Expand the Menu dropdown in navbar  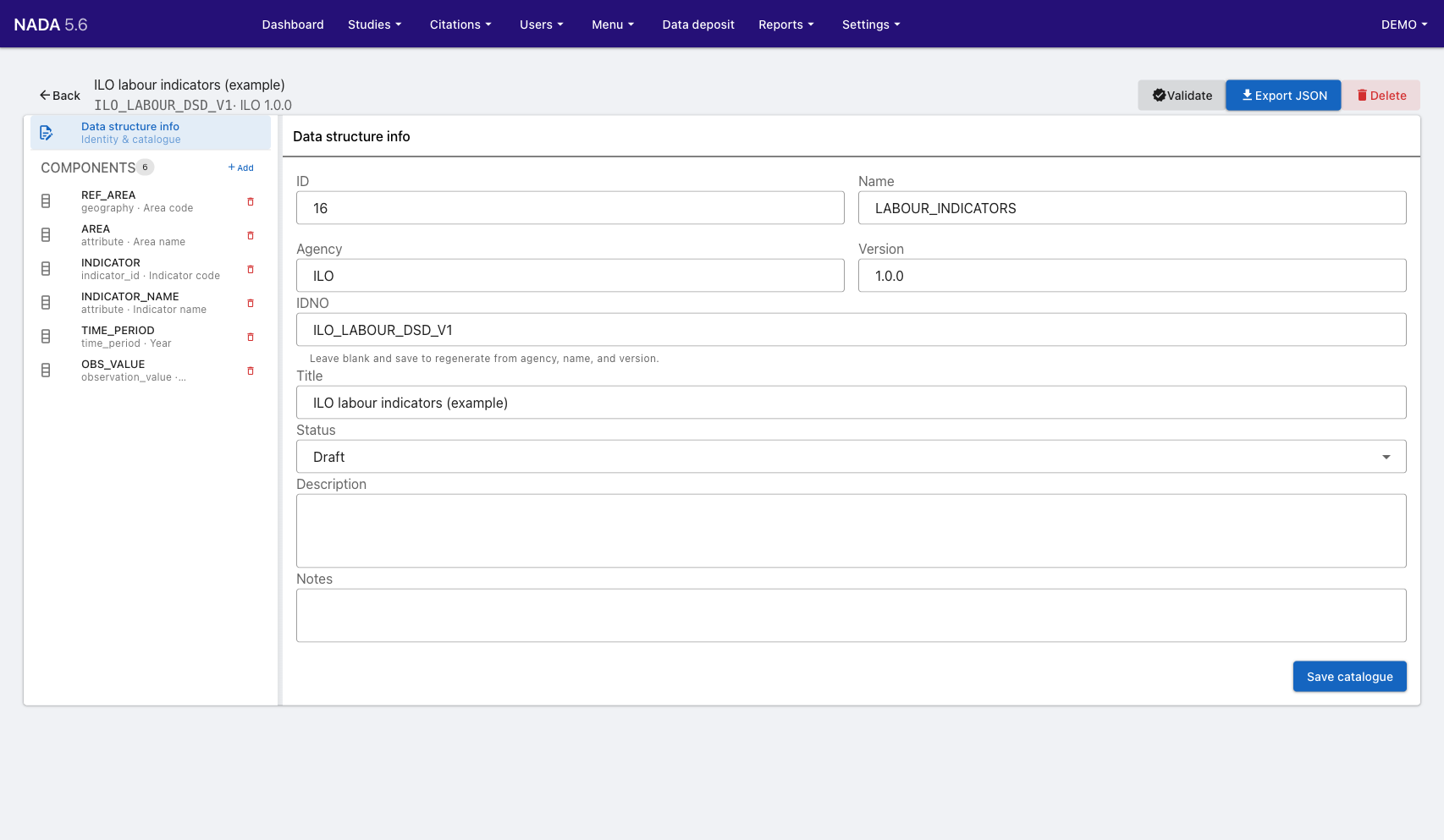(x=613, y=25)
